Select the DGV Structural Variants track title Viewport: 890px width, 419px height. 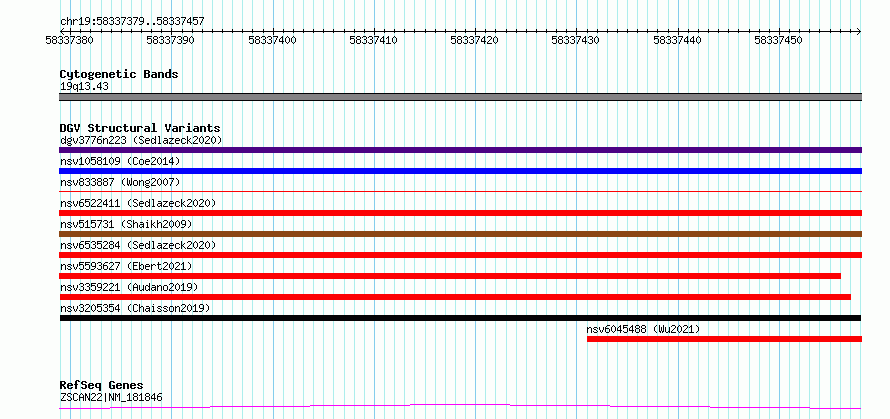click(x=140, y=128)
